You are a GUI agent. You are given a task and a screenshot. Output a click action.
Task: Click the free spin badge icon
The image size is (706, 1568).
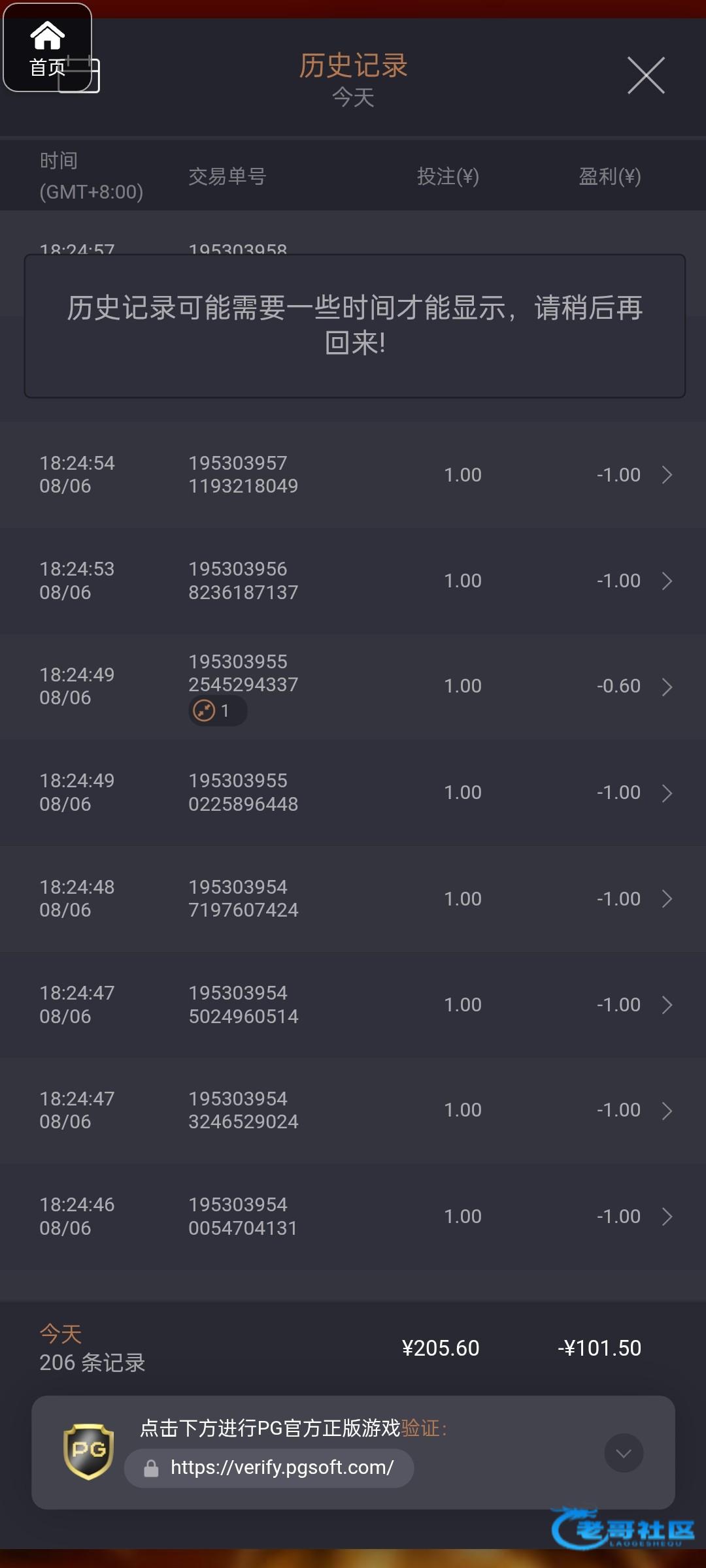pos(205,710)
